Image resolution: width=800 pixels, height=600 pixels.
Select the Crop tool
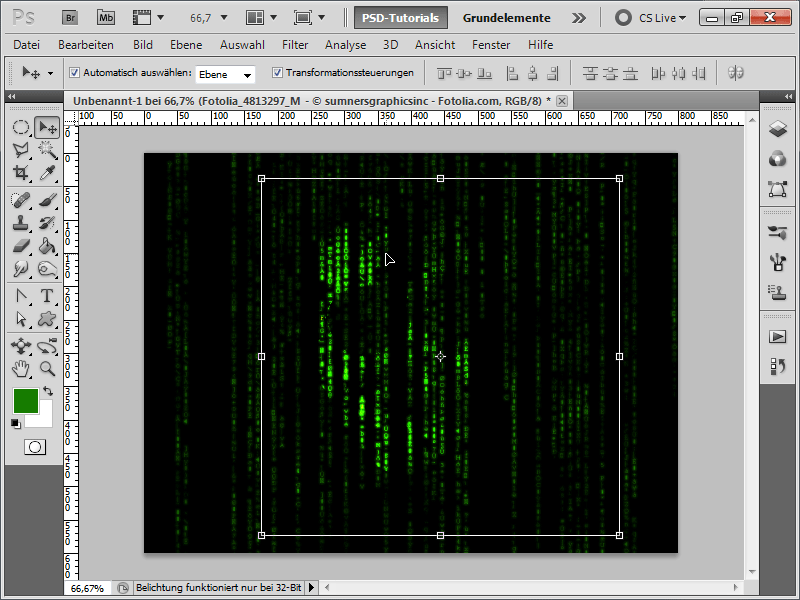pos(21,172)
